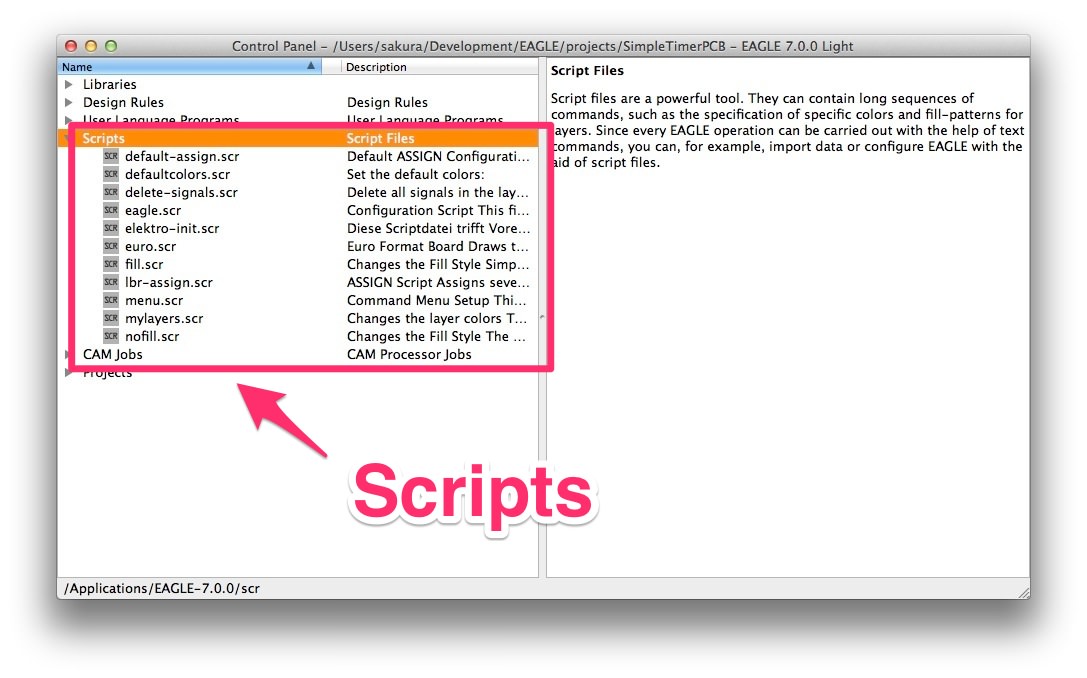This screenshot has height=678, width=1087.
Task: Click the nofill.scr file name
Action: coord(152,337)
